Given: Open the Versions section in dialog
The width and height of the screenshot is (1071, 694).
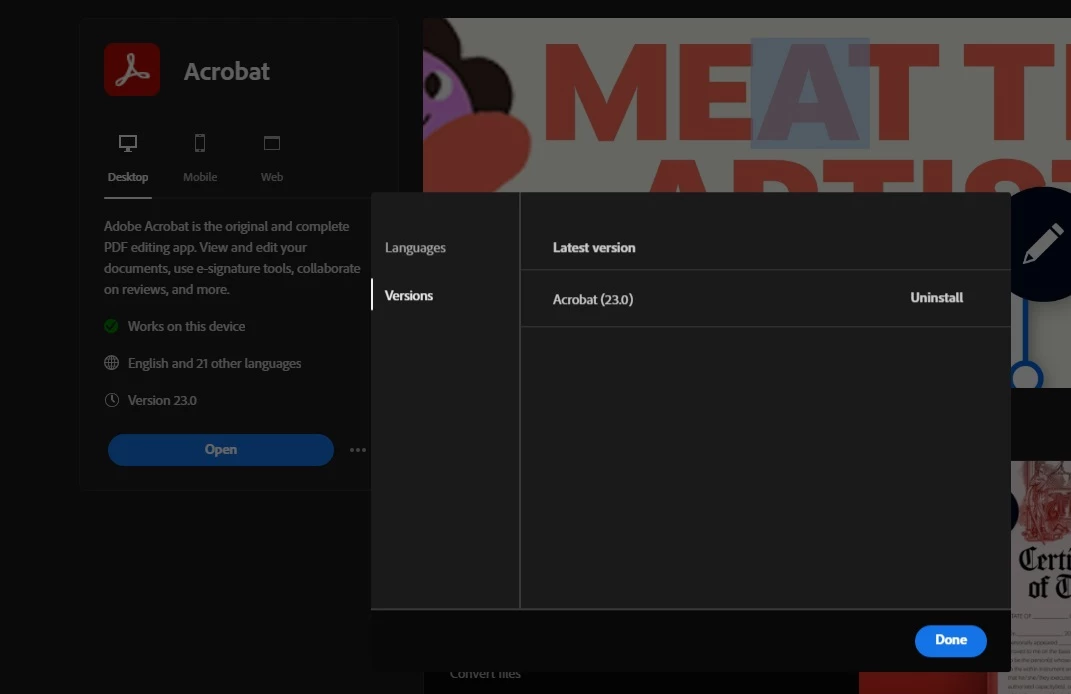Looking at the screenshot, I should pyautogui.click(x=408, y=296).
